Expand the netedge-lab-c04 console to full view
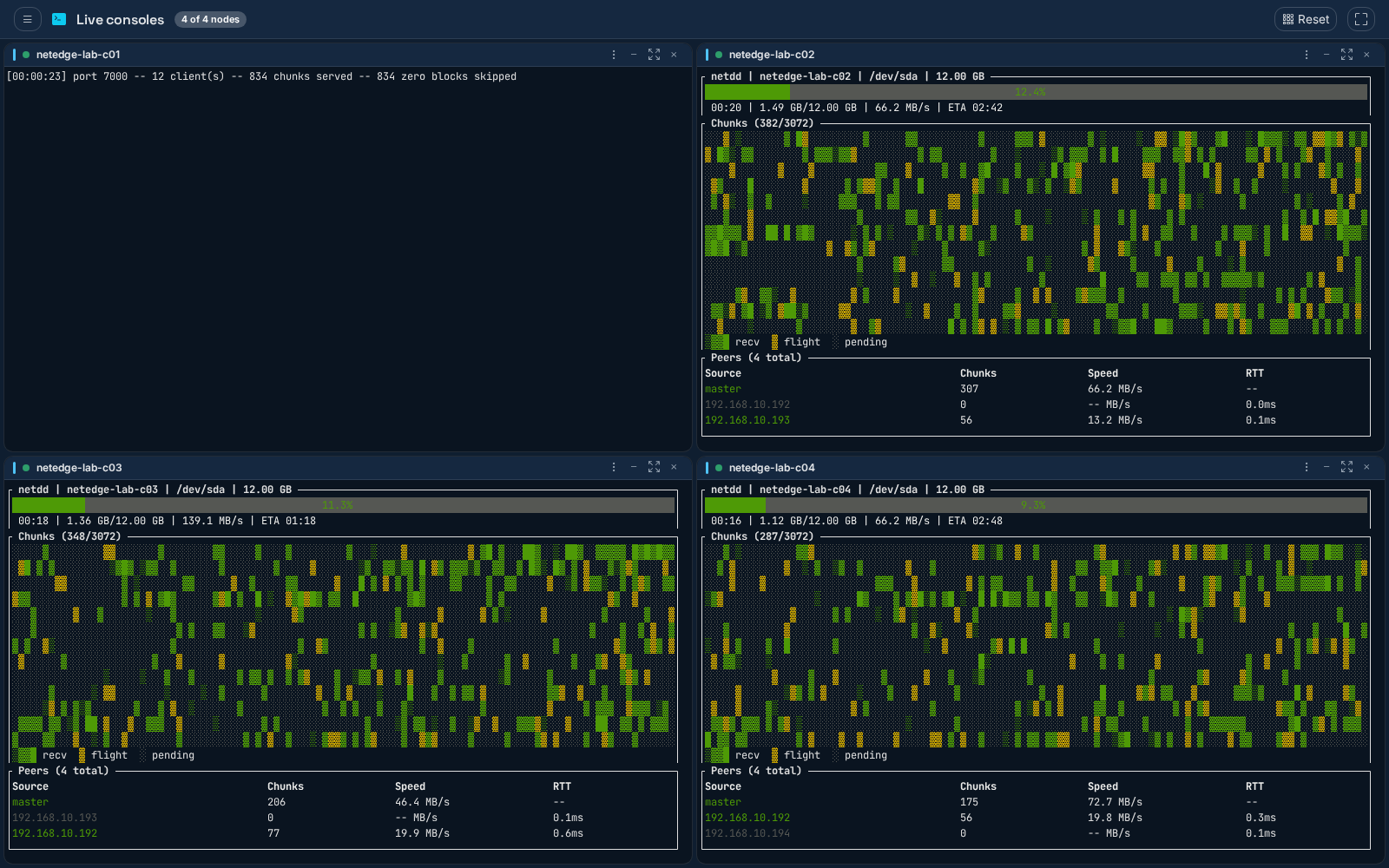Viewport: 1389px width, 868px height. click(x=1346, y=468)
